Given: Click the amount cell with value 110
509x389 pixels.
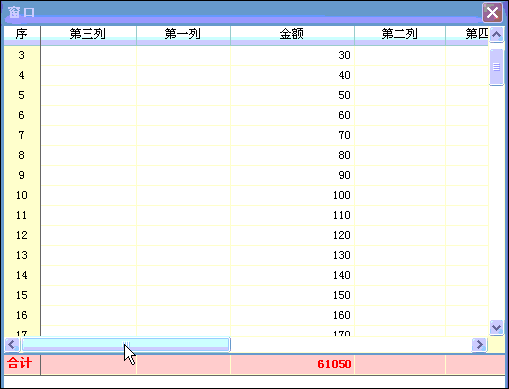Looking at the screenshot, I should [x=292, y=215].
